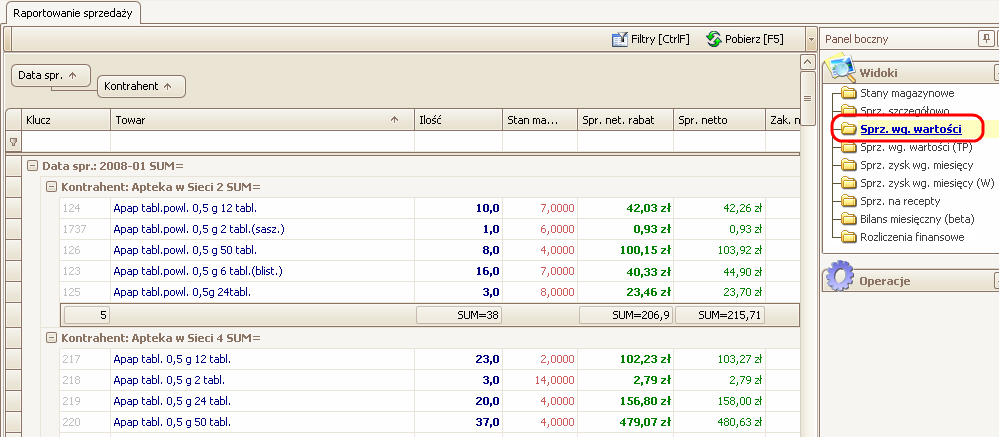Click folder icon of Sprz. zysk wg. miesięcy (W)
Image resolution: width=999 pixels, height=437 pixels.
point(848,183)
